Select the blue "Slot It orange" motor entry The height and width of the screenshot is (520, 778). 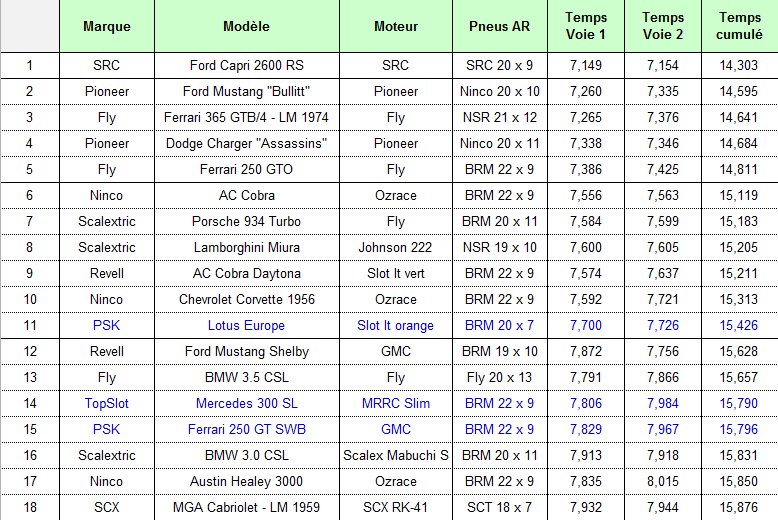tap(395, 325)
